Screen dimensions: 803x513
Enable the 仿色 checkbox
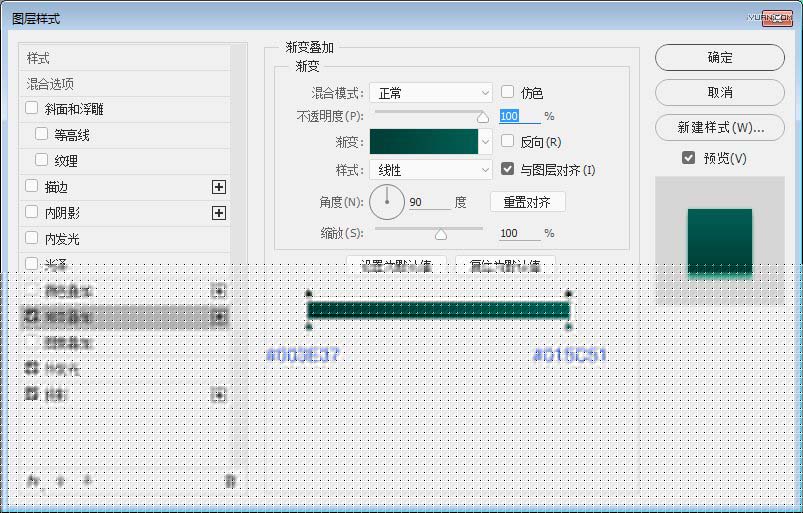tap(508, 92)
